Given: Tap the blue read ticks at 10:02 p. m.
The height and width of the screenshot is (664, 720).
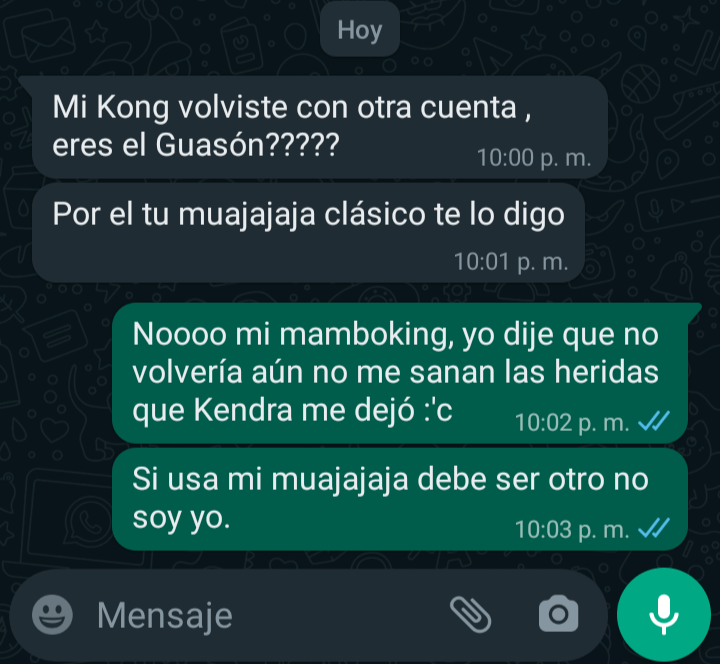Looking at the screenshot, I should (654, 421).
